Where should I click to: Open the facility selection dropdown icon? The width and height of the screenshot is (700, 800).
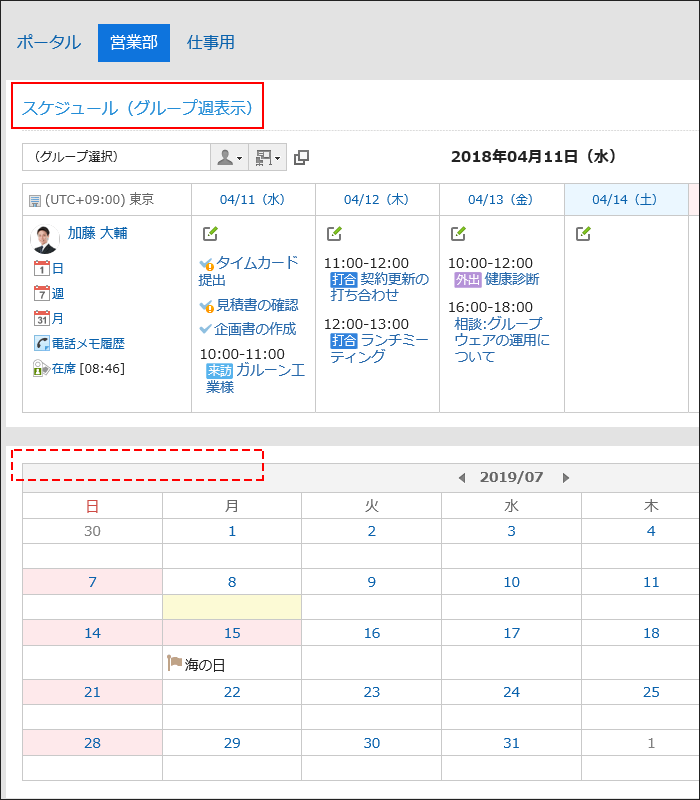(x=267, y=157)
